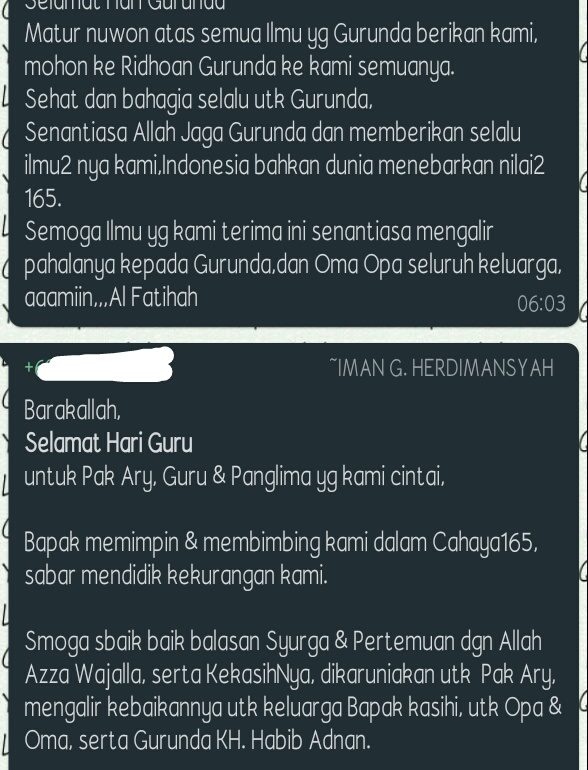Viewport: 588px width, 770px height.
Task: Tap the Azza Wajalla, serta KekasihNya line
Action: point(290,675)
